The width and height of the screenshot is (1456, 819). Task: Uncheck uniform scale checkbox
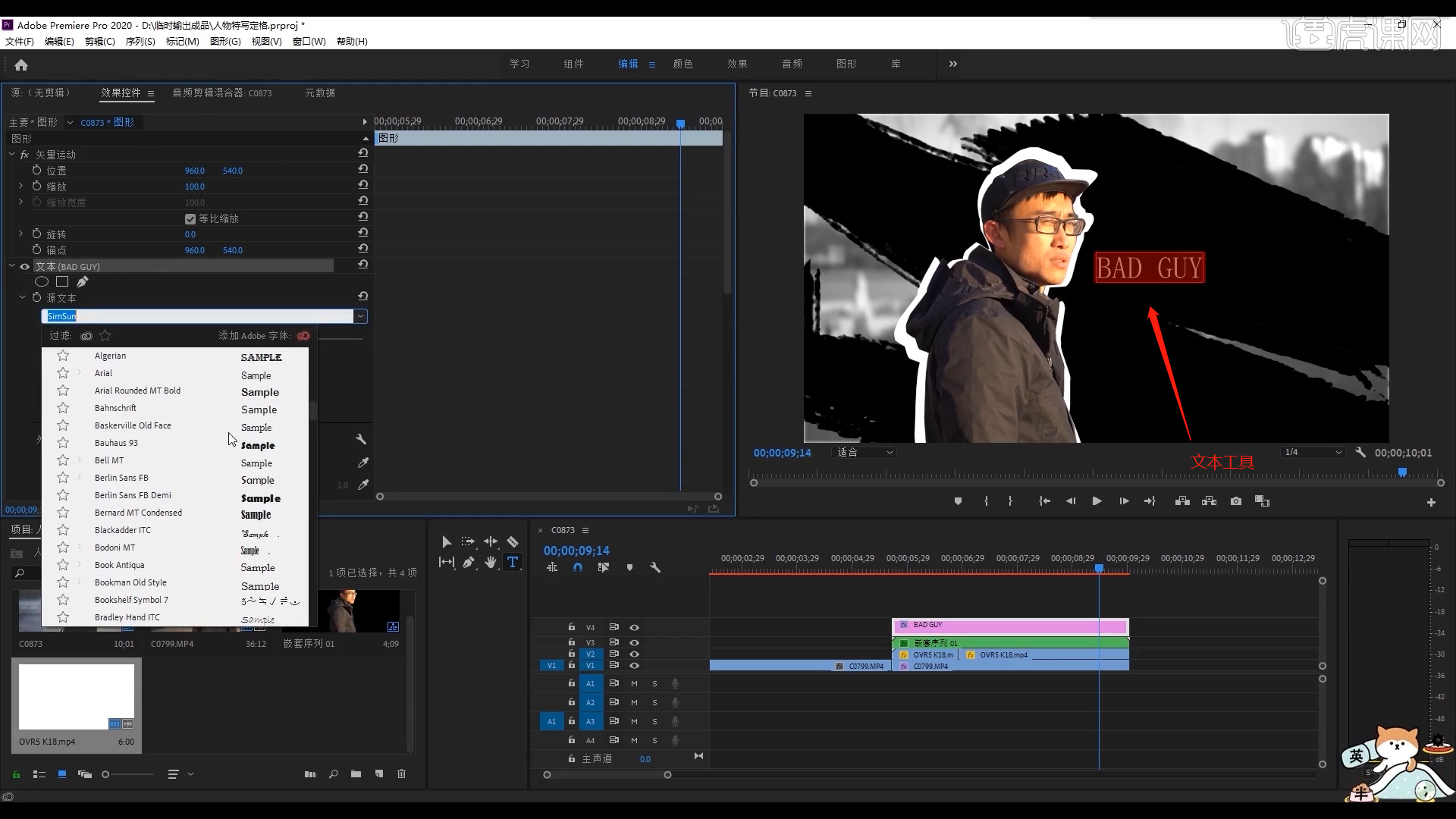(190, 218)
